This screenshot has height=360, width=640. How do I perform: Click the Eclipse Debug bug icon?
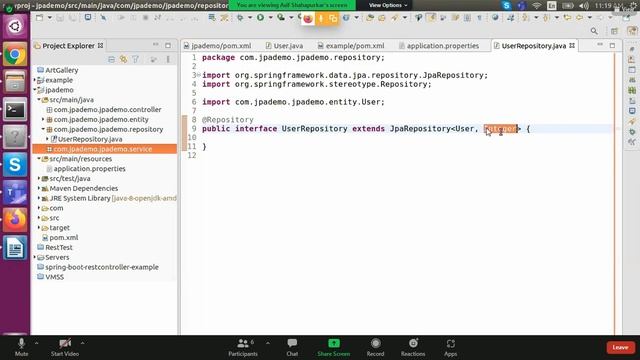coord(240,18)
